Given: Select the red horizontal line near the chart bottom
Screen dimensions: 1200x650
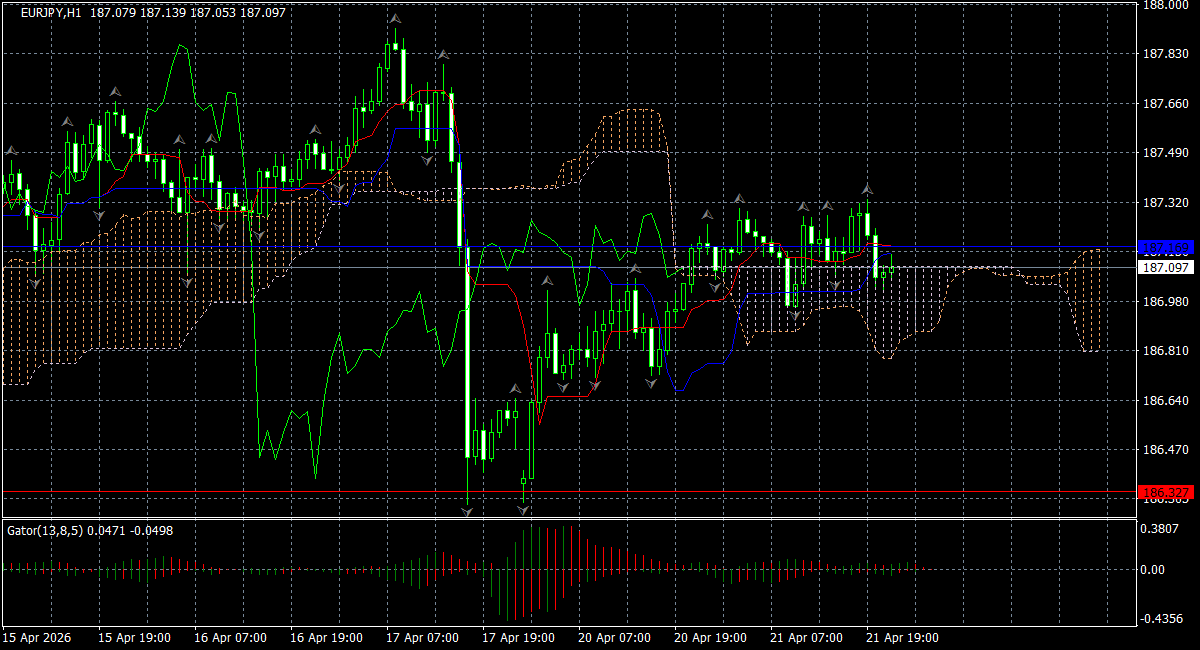Looking at the screenshot, I should 568,493.
